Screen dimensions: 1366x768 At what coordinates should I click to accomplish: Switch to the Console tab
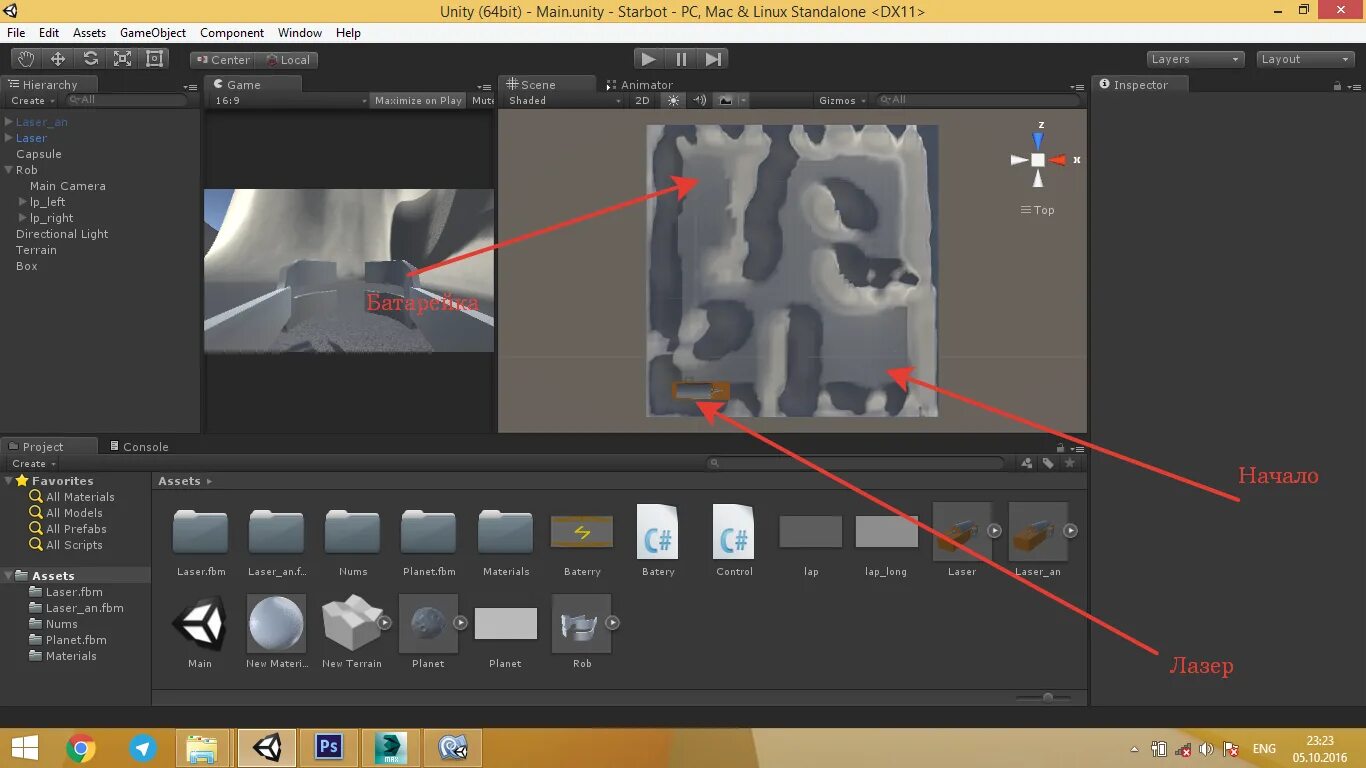pyautogui.click(x=138, y=447)
